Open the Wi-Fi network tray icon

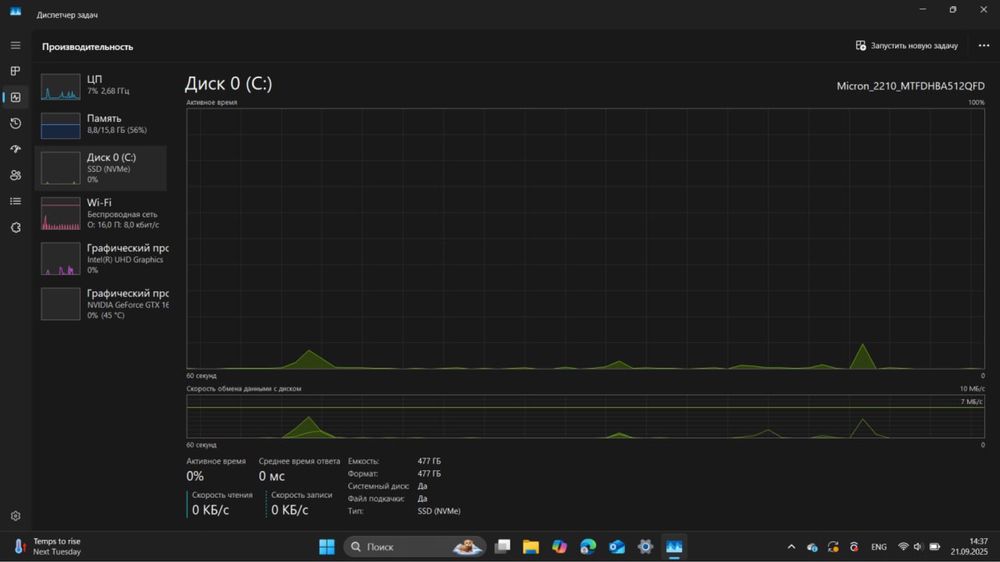(903, 547)
